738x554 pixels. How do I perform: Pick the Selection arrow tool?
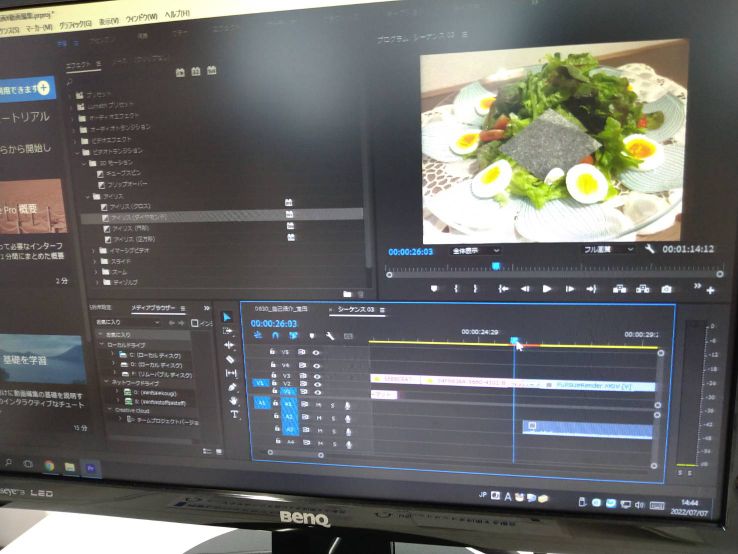coord(227,317)
